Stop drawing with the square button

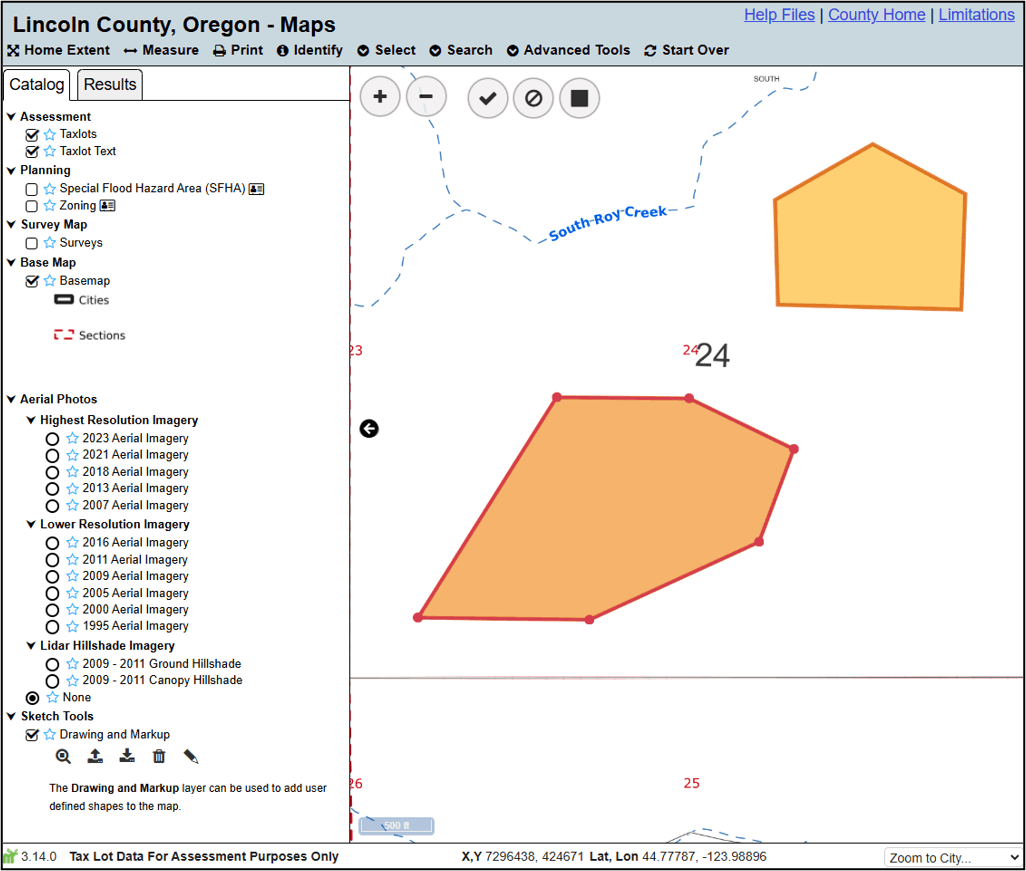[x=579, y=98]
